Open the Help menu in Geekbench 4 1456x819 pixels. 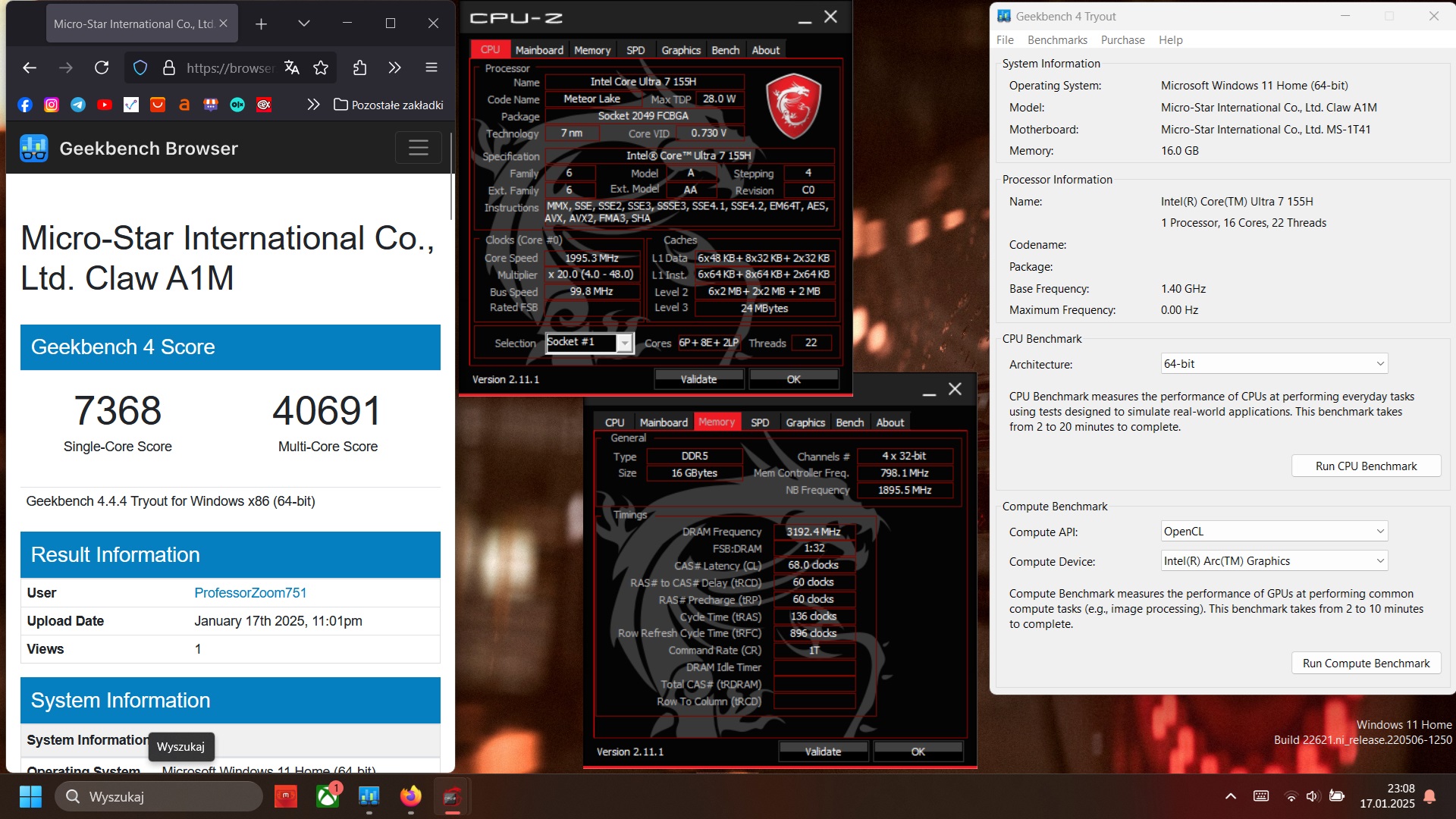pyautogui.click(x=1170, y=39)
